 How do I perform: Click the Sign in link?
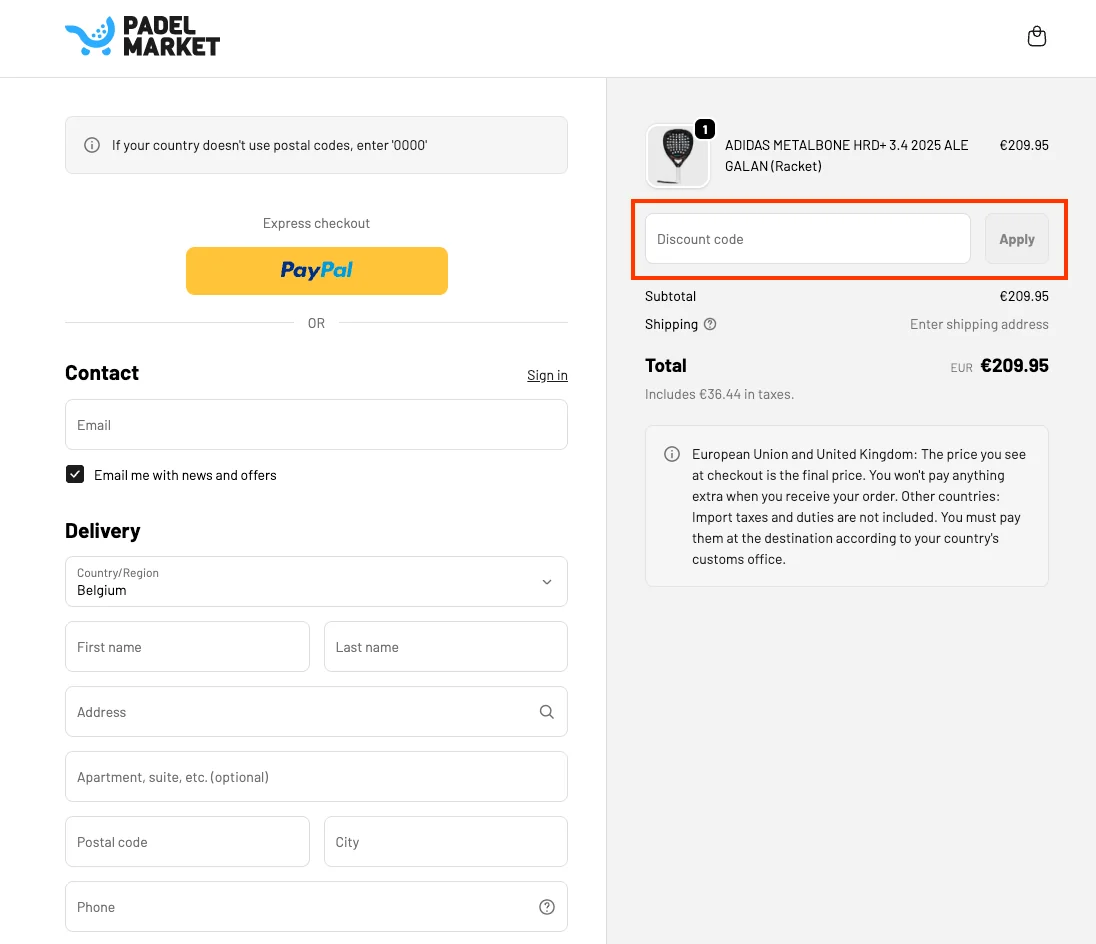[547, 375]
